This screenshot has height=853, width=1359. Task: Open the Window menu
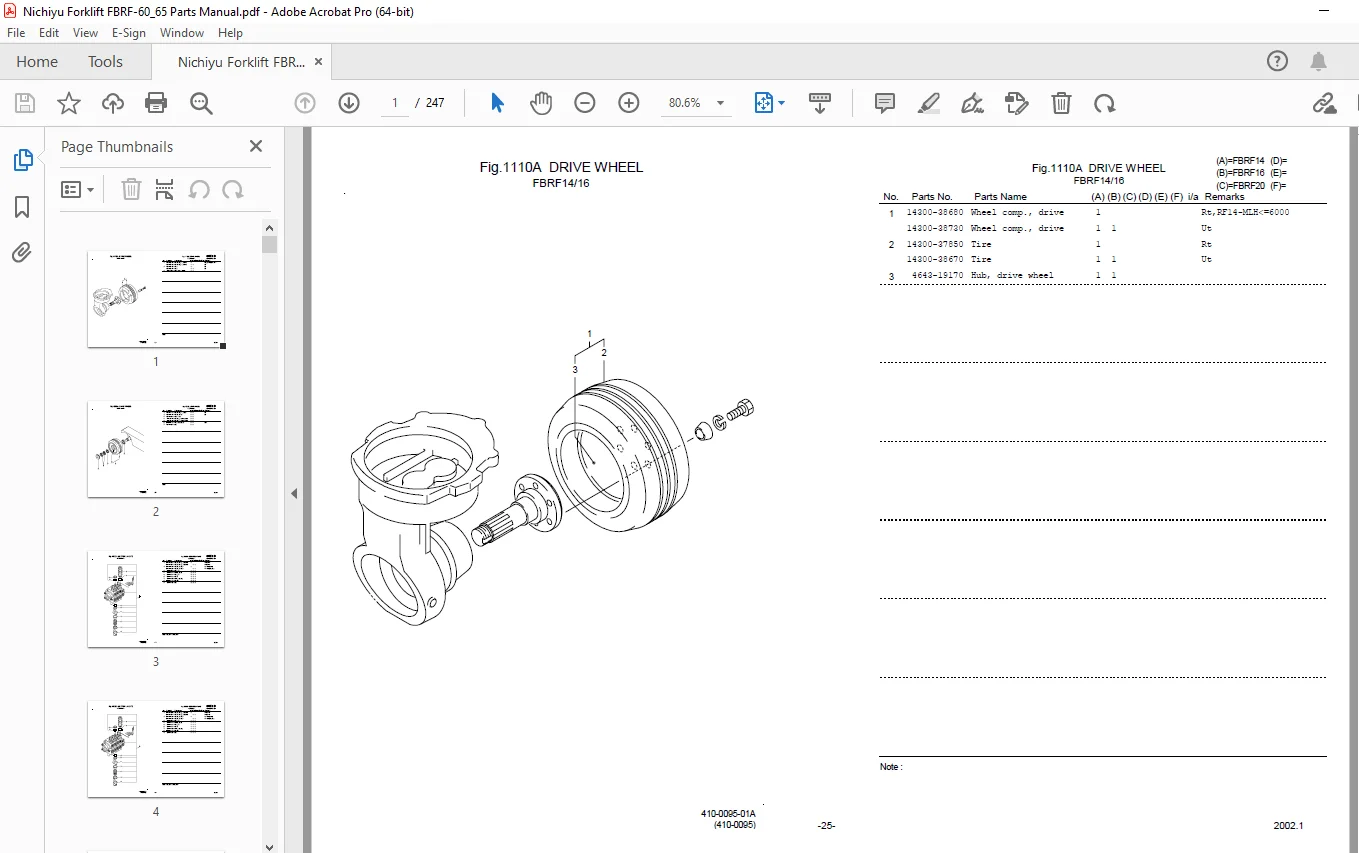182,33
